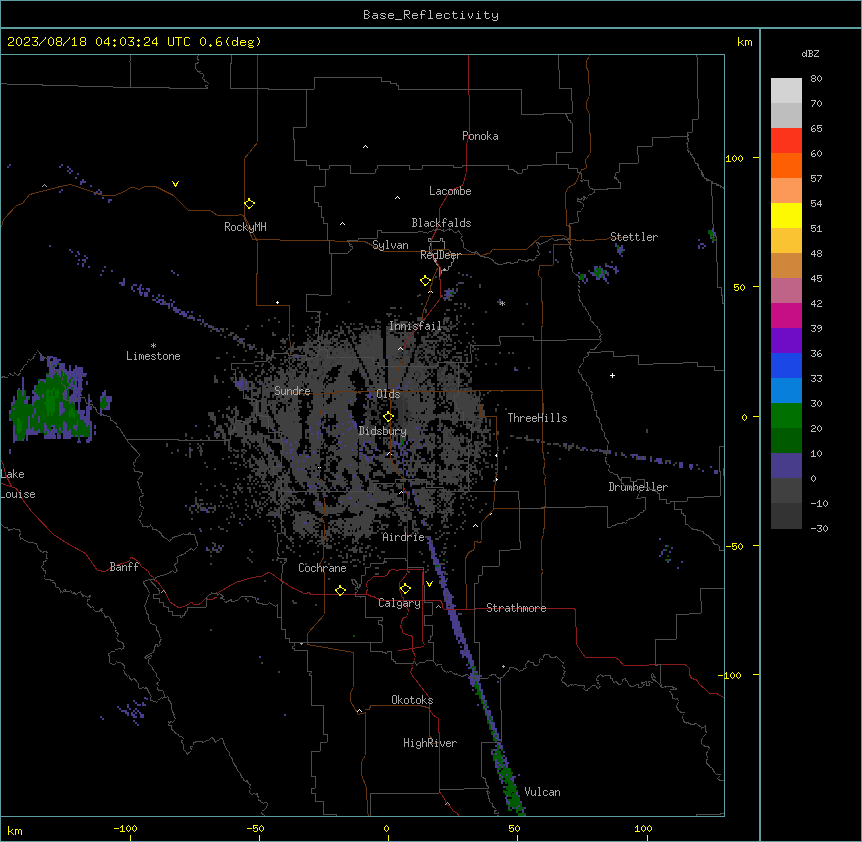This screenshot has height=842, width=862.
Task: Pick the dark blue 36-33 dBZ legend swatch
Action: pyautogui.click(x=786, y=365)
